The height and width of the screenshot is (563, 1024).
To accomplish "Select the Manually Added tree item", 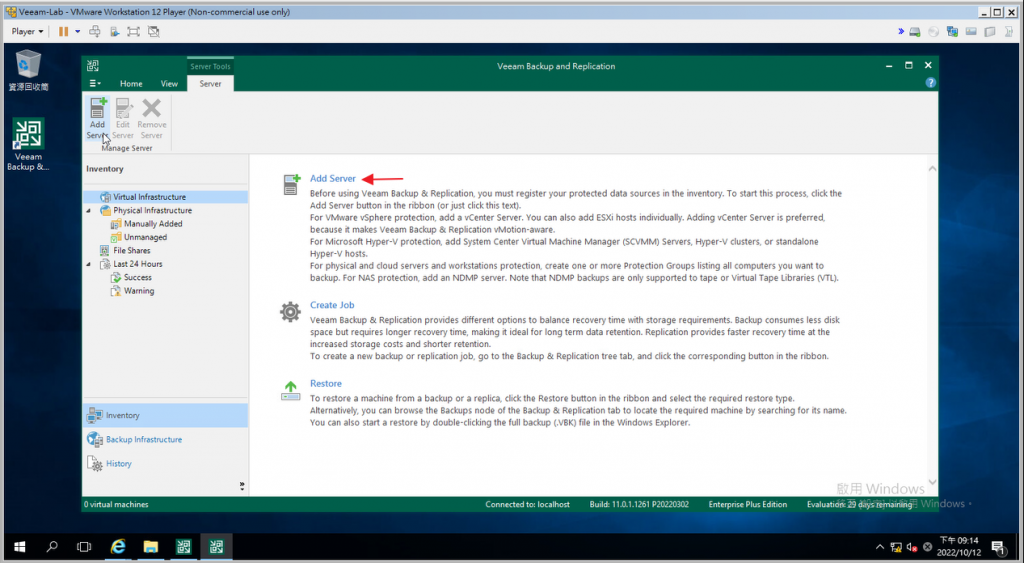I will 153,223.
